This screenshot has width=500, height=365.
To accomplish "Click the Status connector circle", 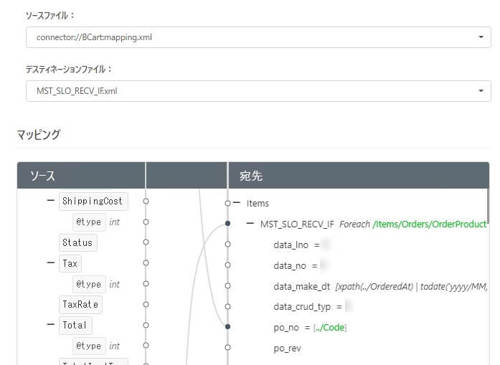I will [x=146, y=242].
